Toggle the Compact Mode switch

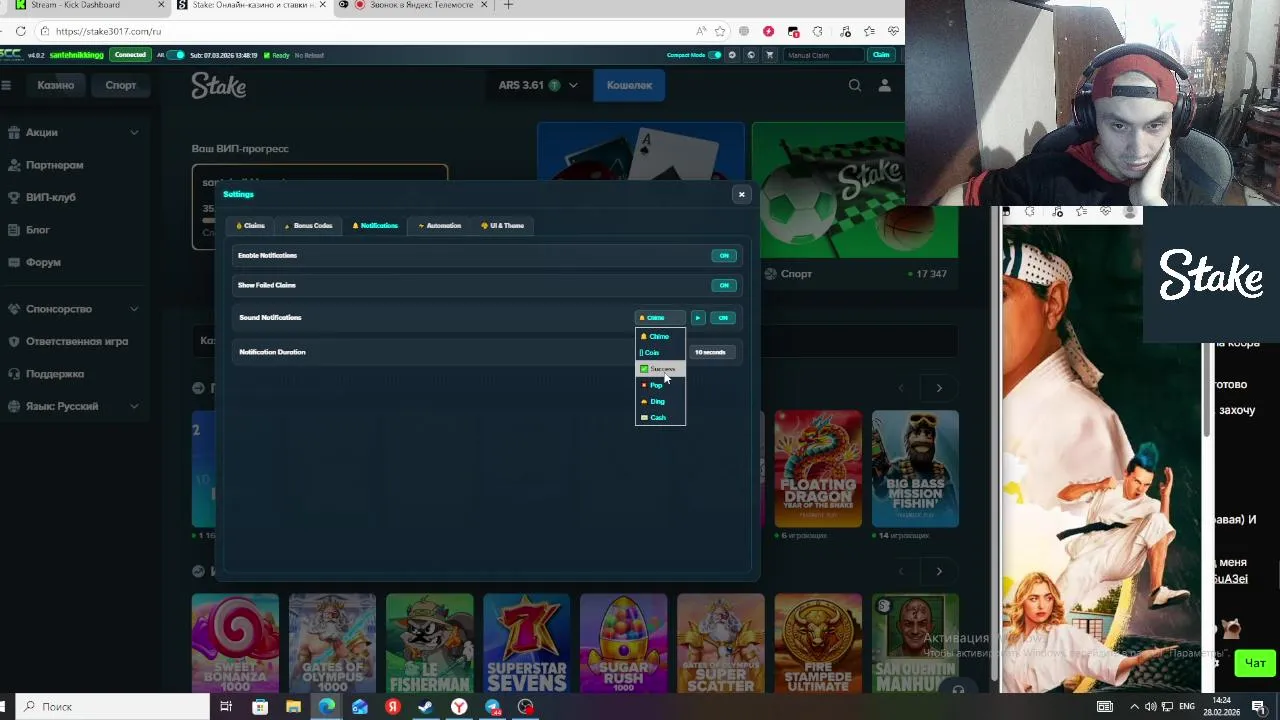[715, 55]
